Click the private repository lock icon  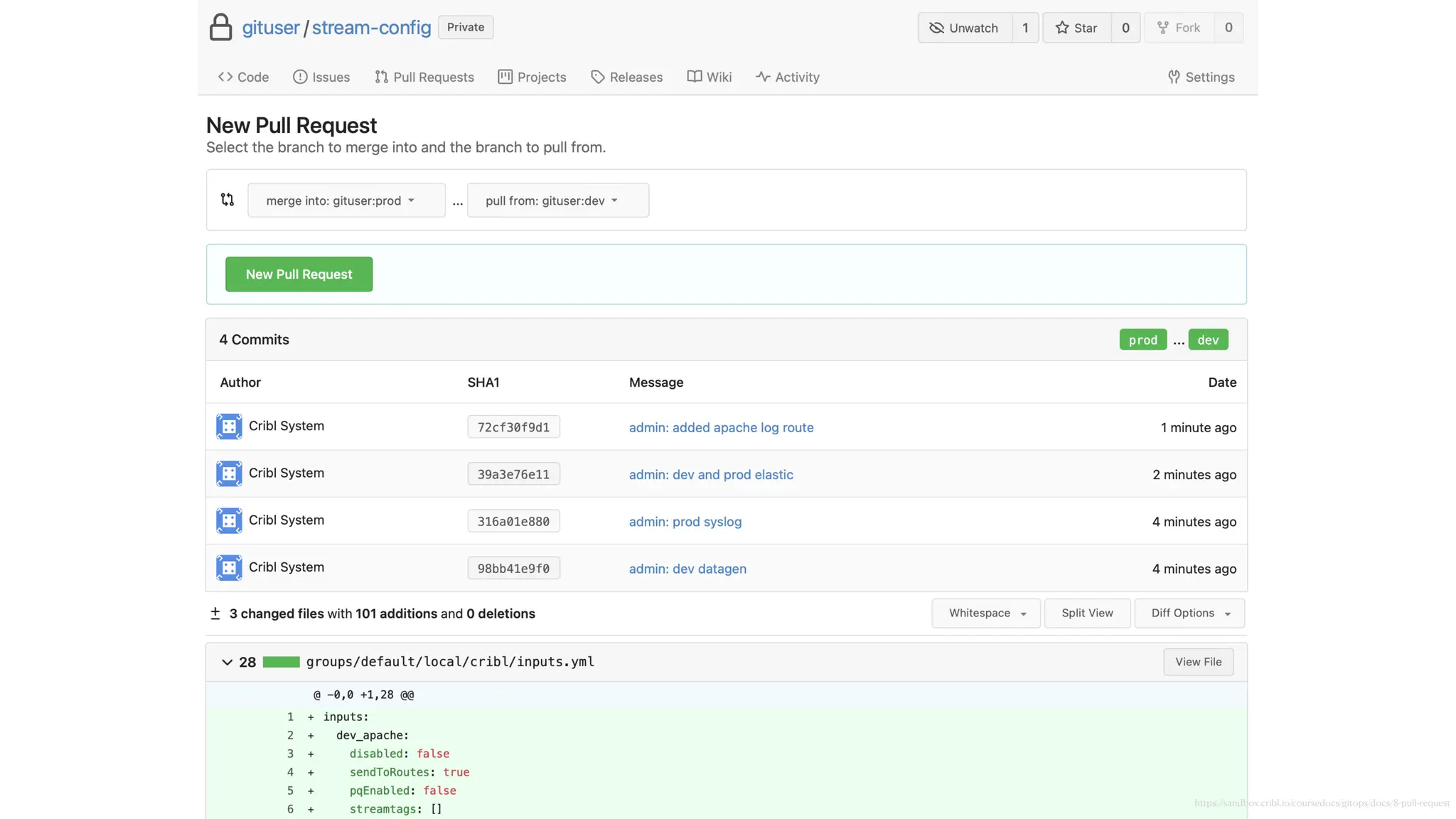pyautogui.click(x=220, y=27)
